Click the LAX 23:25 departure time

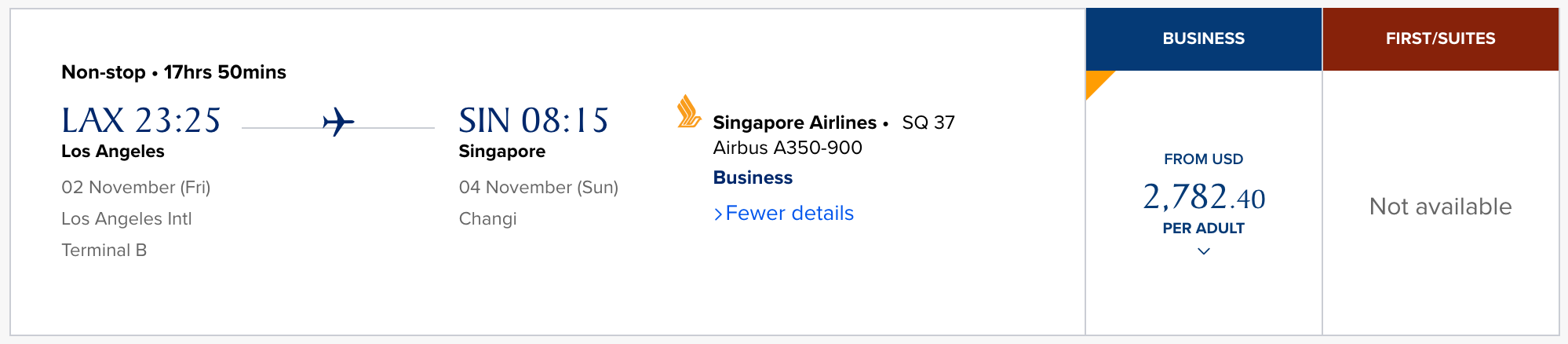click(x=141, y=120)
